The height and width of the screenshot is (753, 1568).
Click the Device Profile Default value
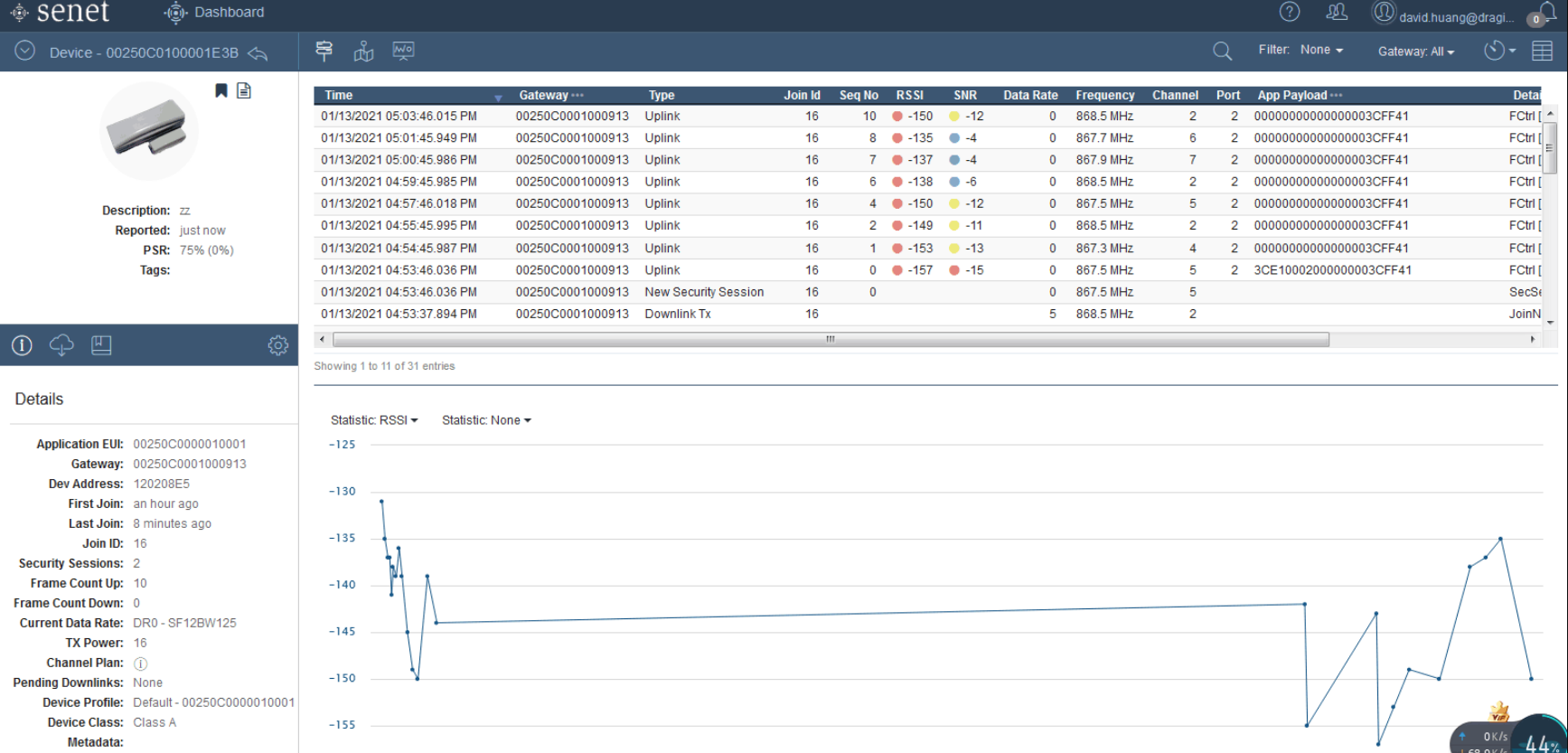pos(213,702)
